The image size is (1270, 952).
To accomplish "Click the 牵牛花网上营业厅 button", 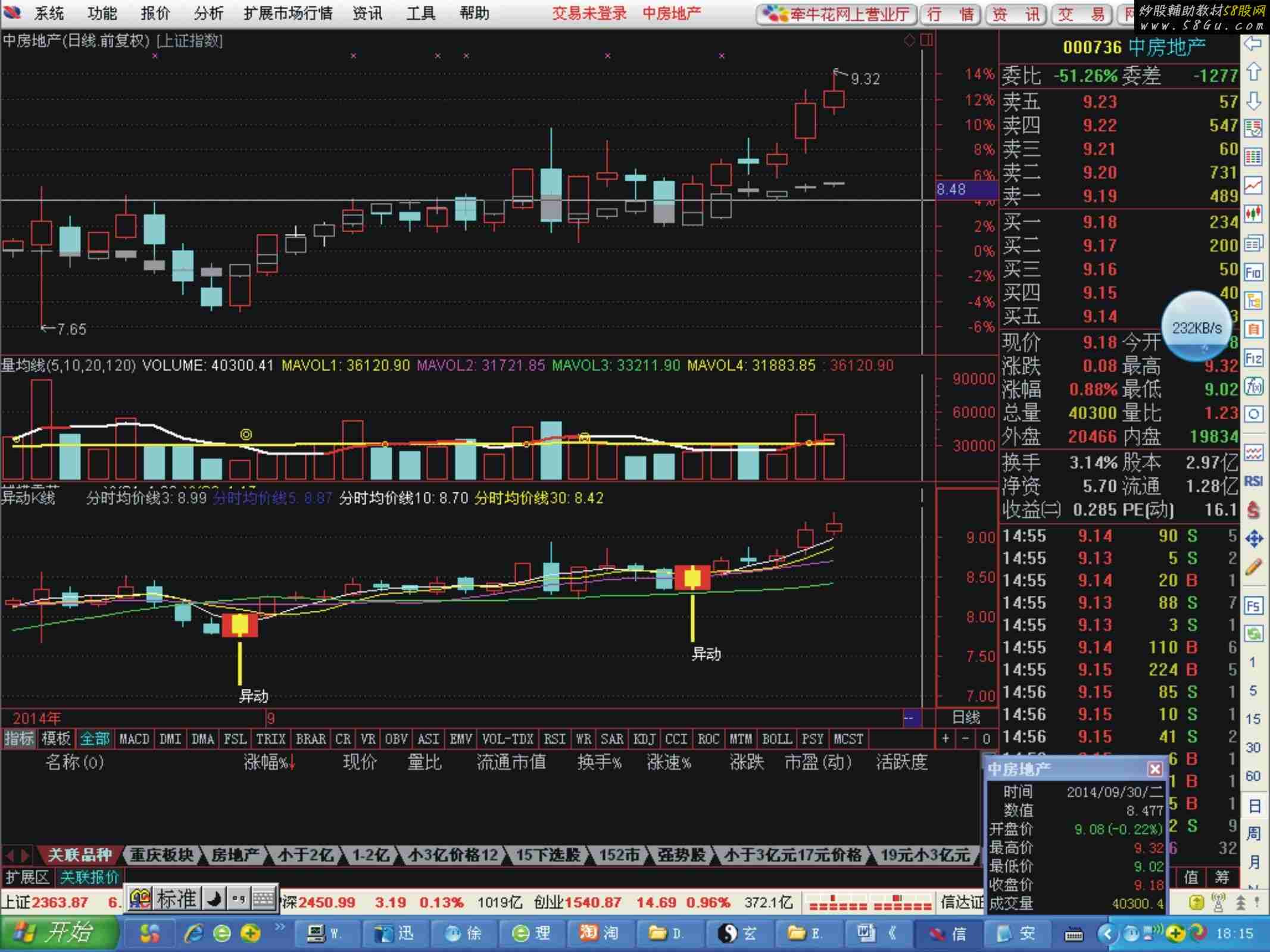I will coord(837,14).
